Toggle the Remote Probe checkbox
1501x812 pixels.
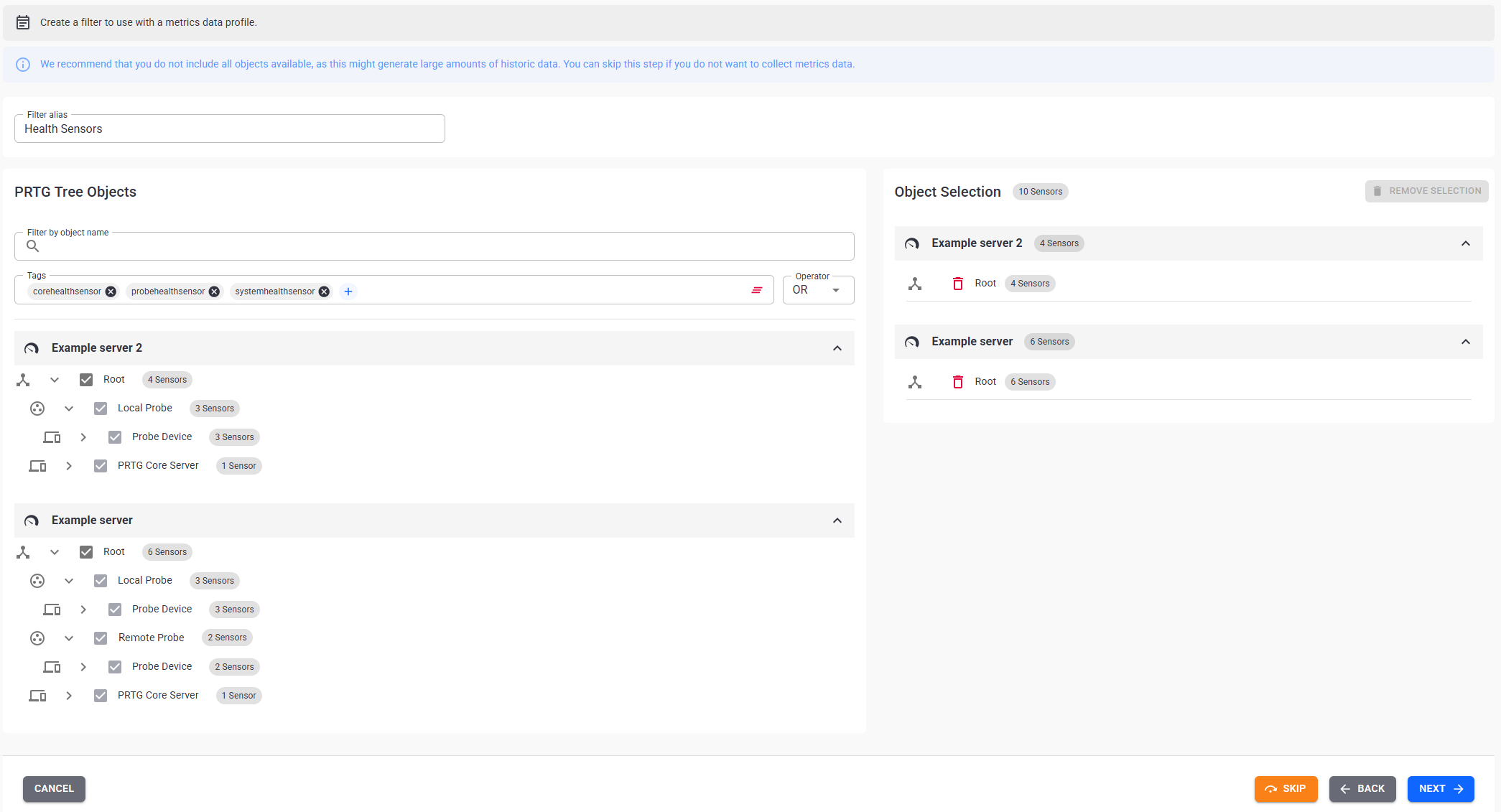[101, 638]
